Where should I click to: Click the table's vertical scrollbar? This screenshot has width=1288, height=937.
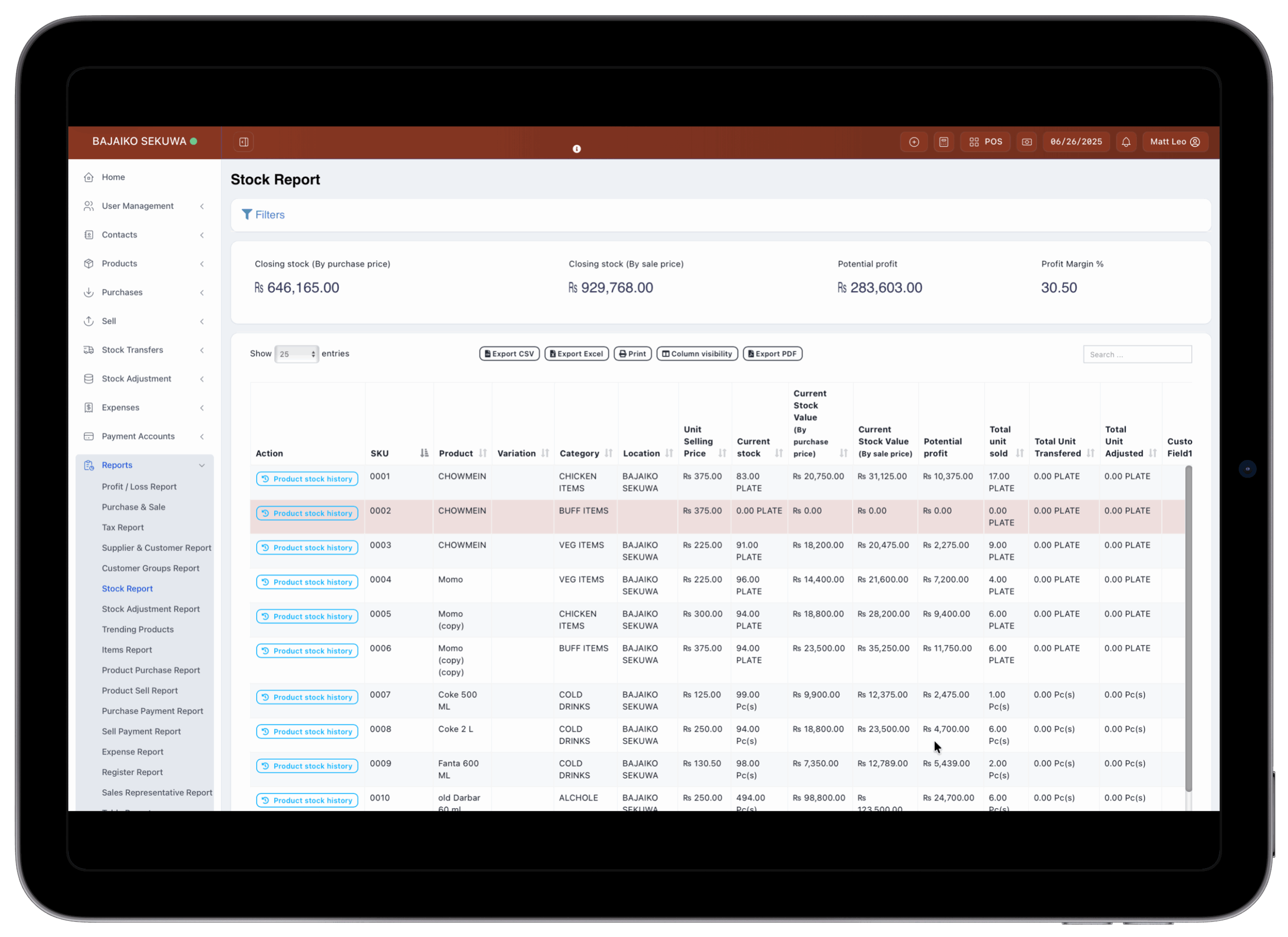tap(1188, 624)
